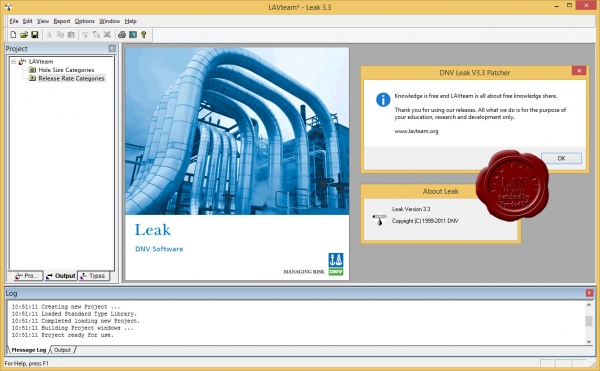Save the project with the floppy disk icon
Screen dimensions: 600x371
[x=34, y=35]
